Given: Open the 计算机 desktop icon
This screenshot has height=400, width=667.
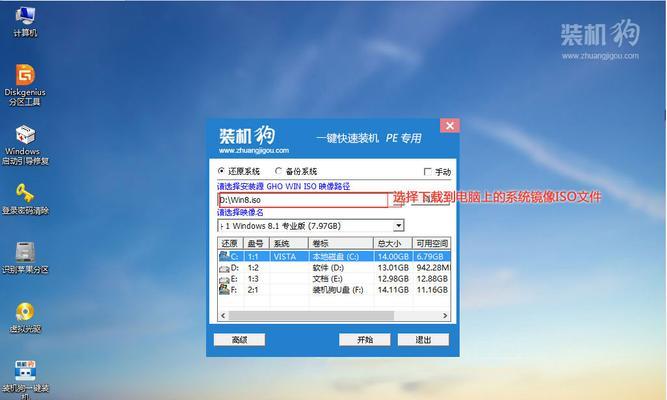Looking at the screenshot, I should 25,22.
